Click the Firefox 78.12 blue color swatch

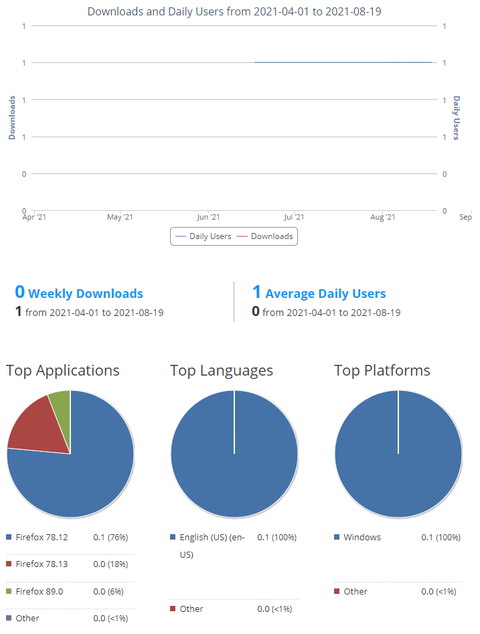tap(9, 537)
